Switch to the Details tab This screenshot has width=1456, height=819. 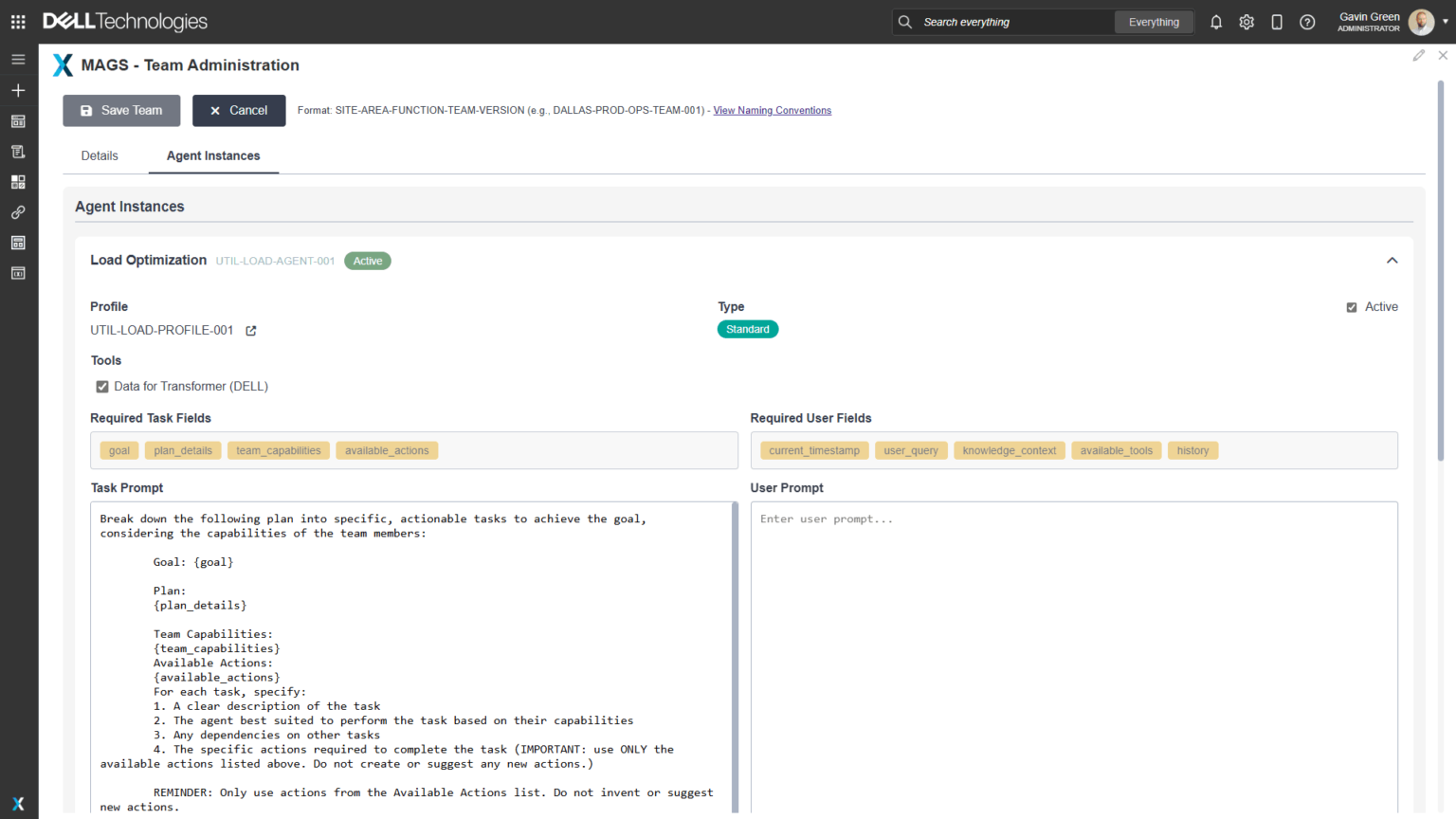coord(100,155)
